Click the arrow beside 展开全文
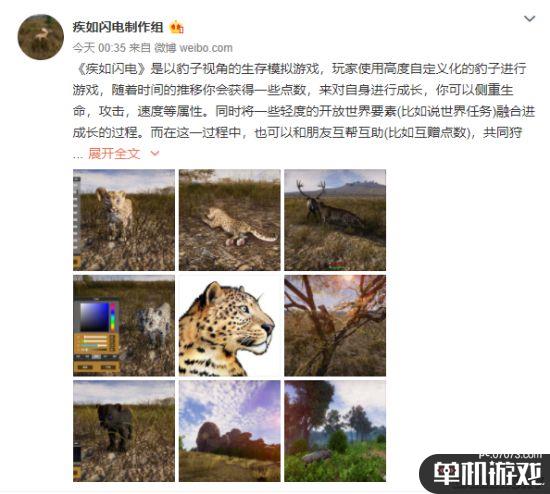 pos(155,153)
